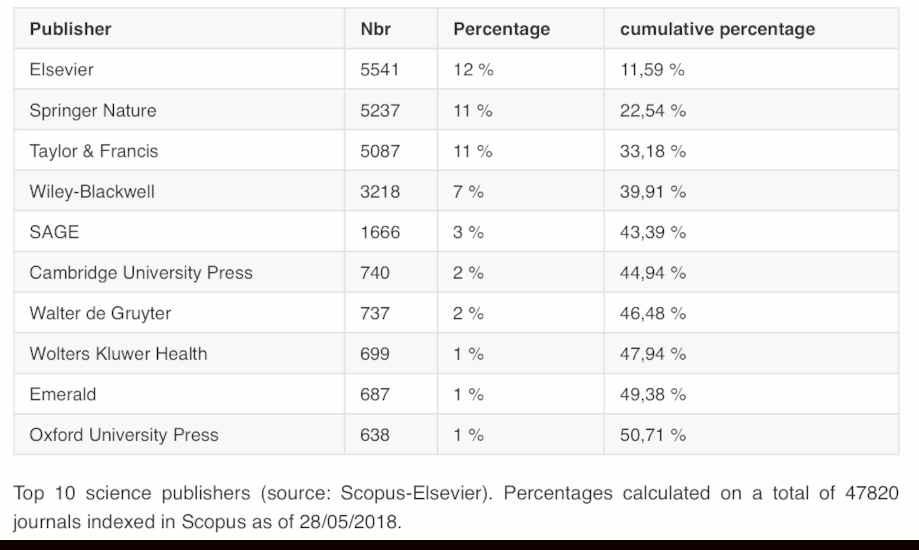Click the Publisher column header
Viewport: 919px width, 550px height.
click(70, 29)
